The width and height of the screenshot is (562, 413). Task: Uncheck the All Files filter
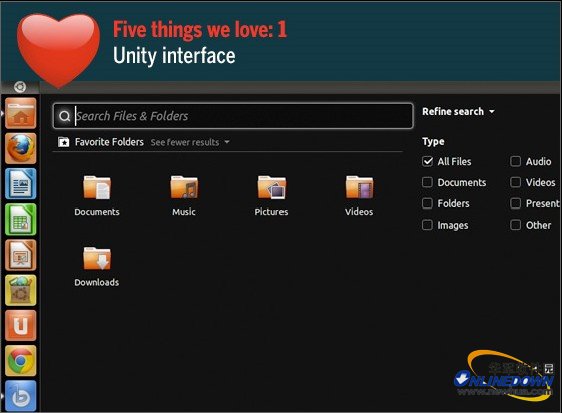[427, 161]
